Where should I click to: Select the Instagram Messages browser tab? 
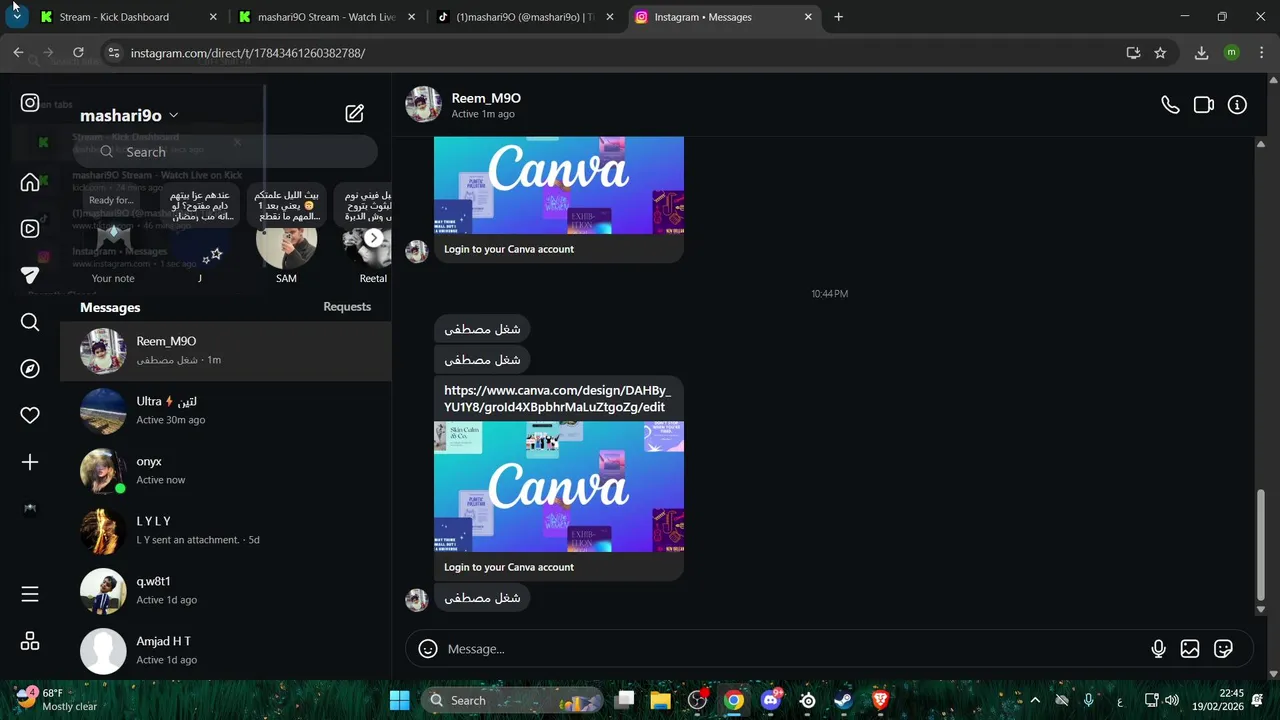pos(724,17)
